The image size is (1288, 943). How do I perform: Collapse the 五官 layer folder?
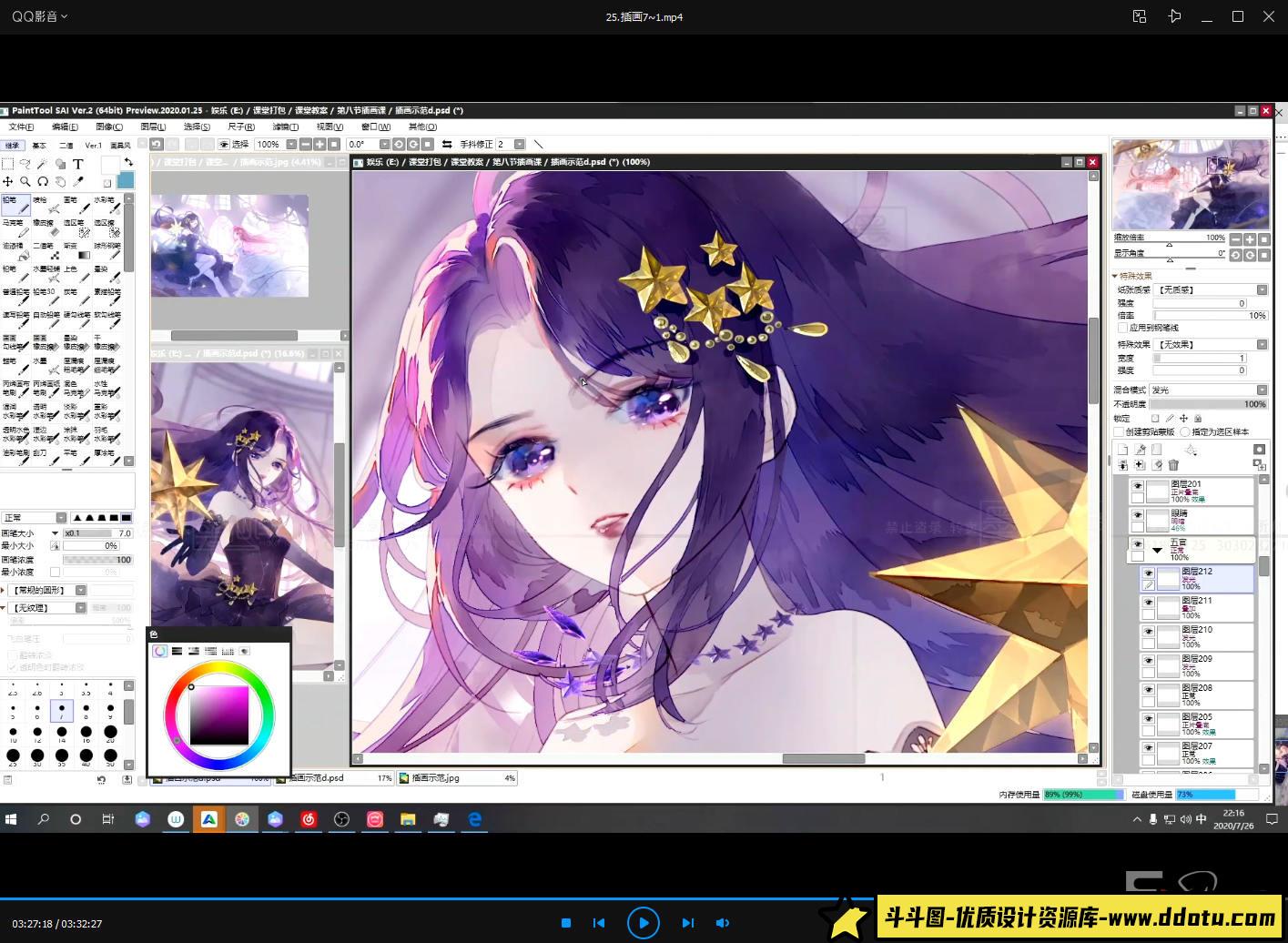point(1157,551)
